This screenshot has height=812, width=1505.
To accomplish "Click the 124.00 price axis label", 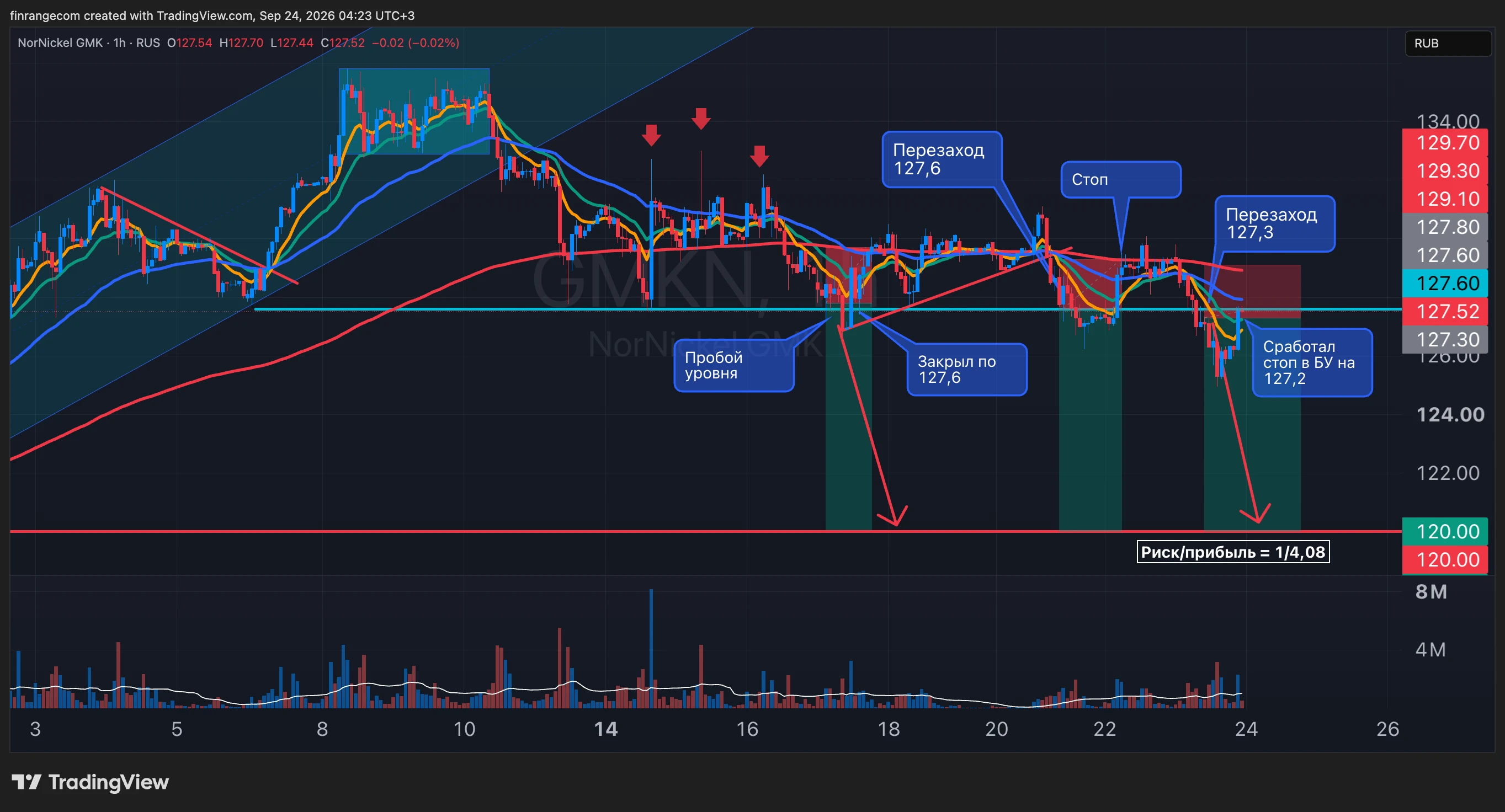I will click(1449, 415).
